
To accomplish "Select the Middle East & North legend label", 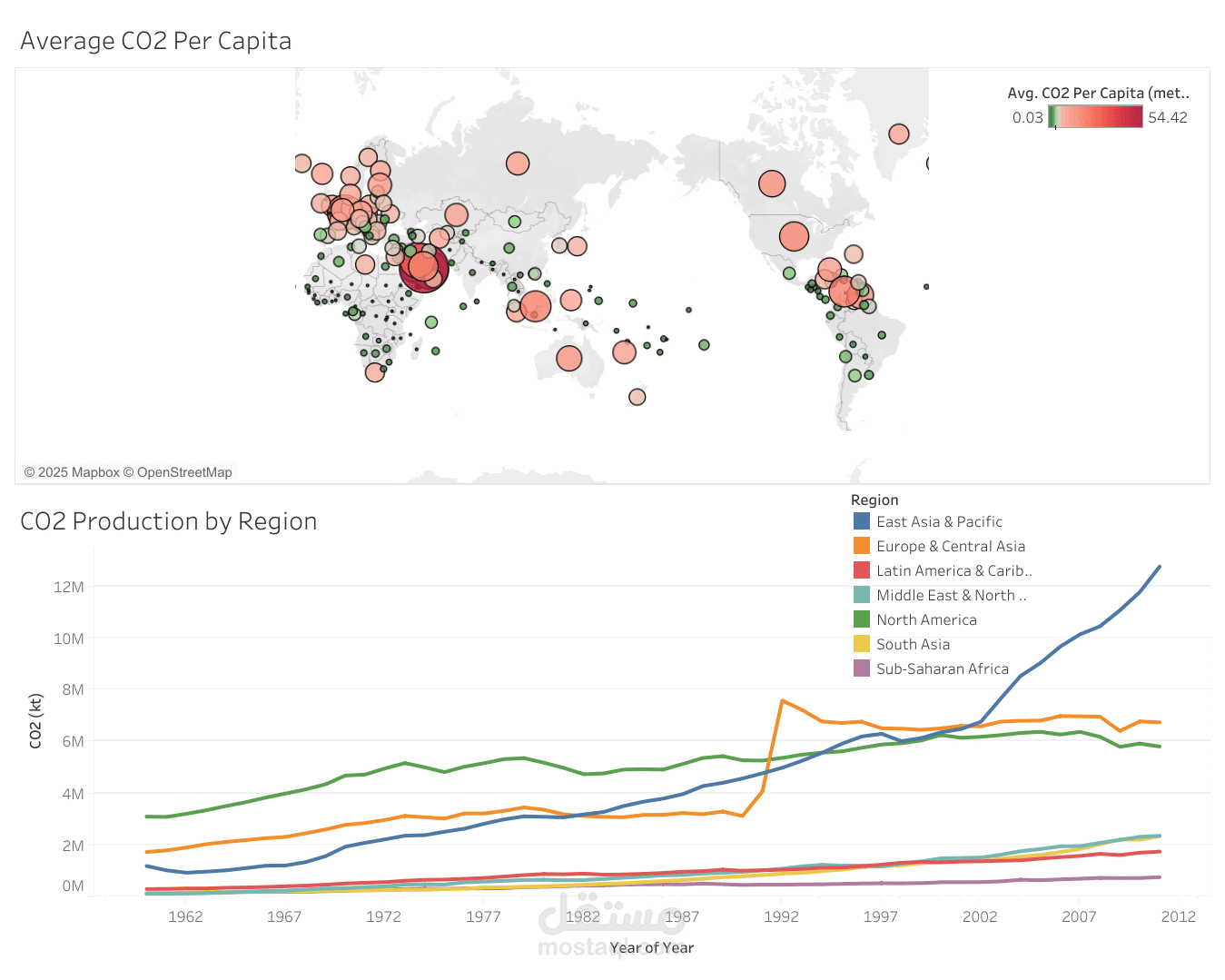I will (x=952, y=595).
